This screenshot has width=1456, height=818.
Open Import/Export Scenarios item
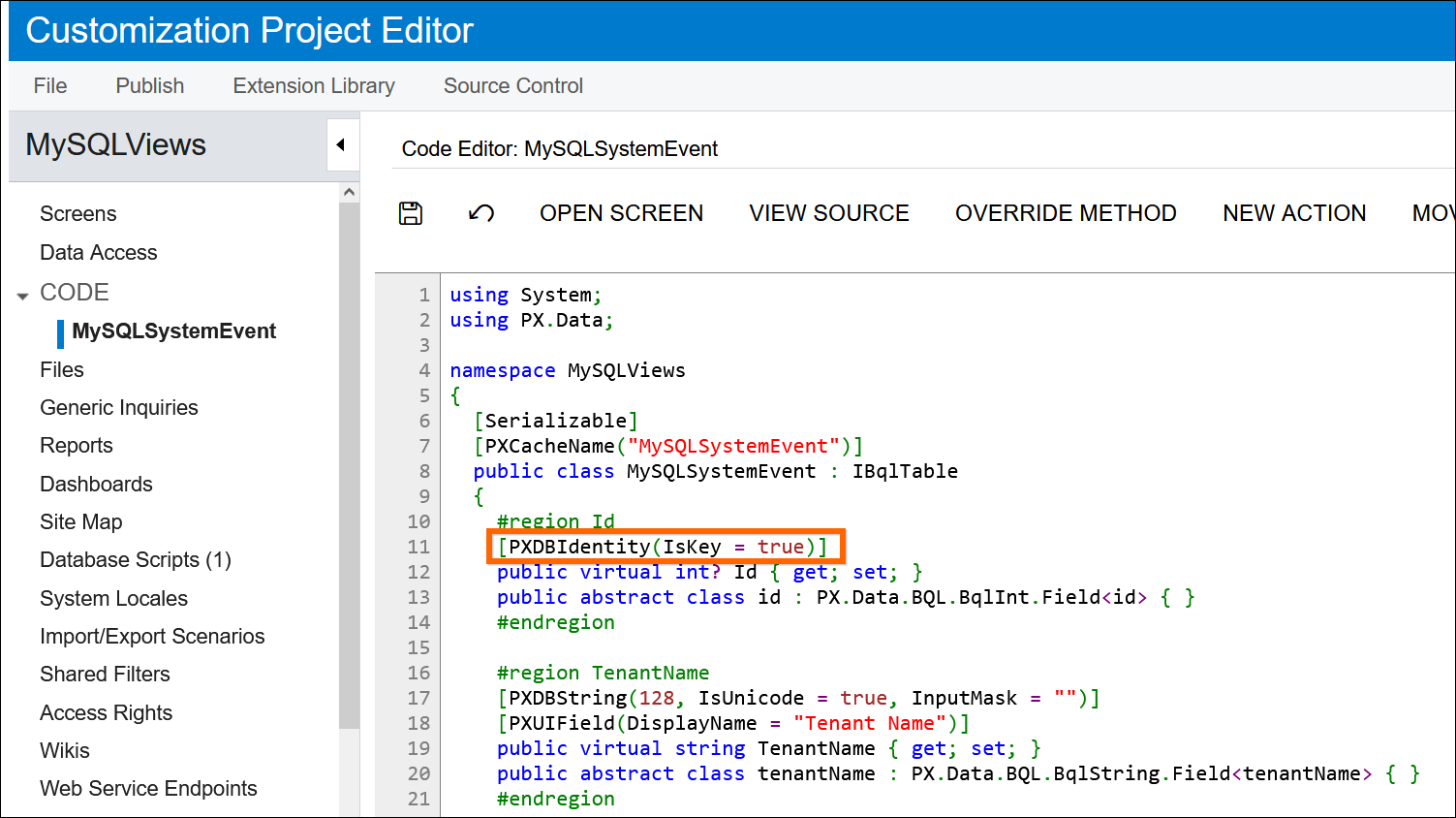point(152,636)
